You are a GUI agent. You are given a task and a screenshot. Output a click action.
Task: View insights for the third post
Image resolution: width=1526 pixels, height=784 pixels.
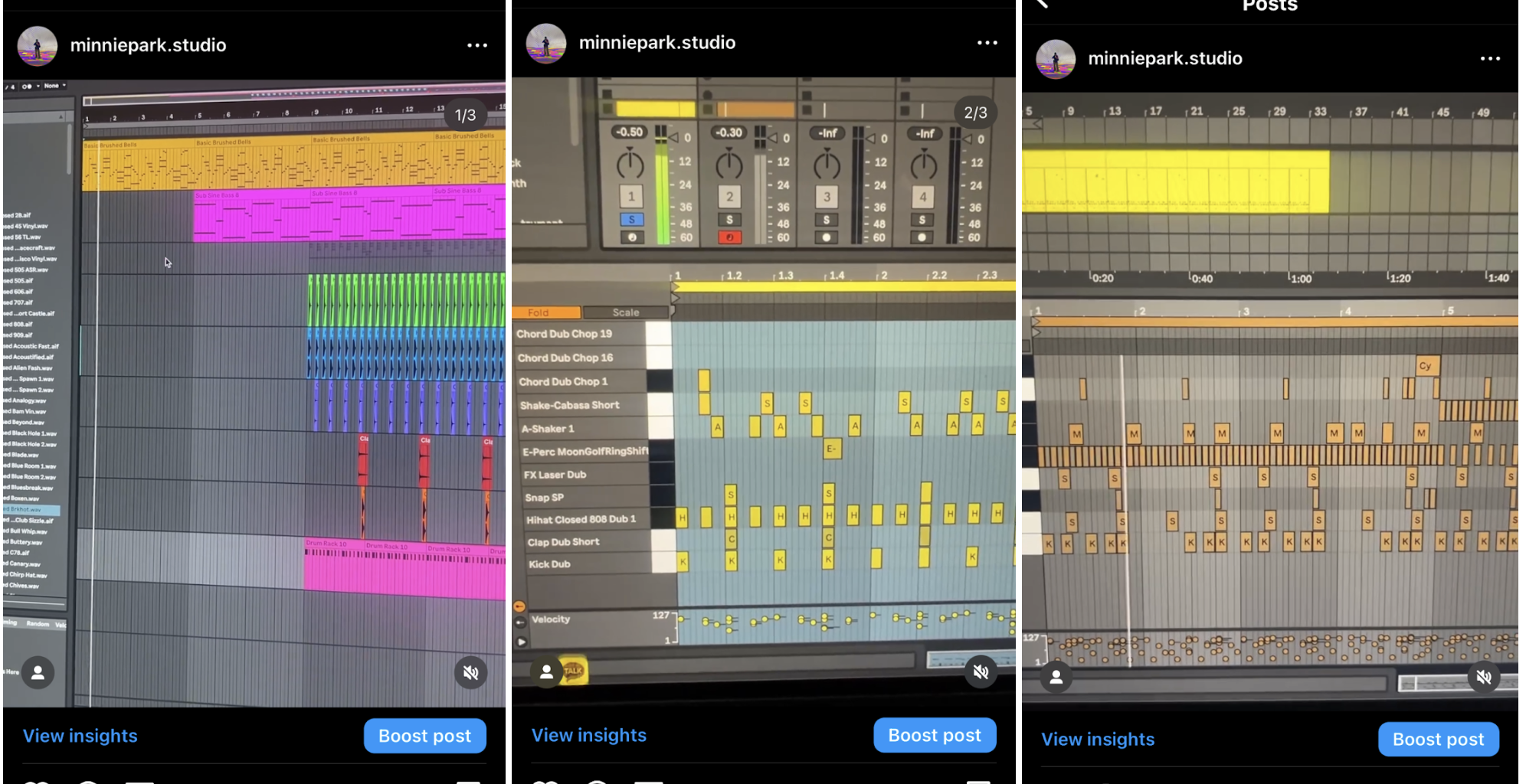pos(1098,739)
